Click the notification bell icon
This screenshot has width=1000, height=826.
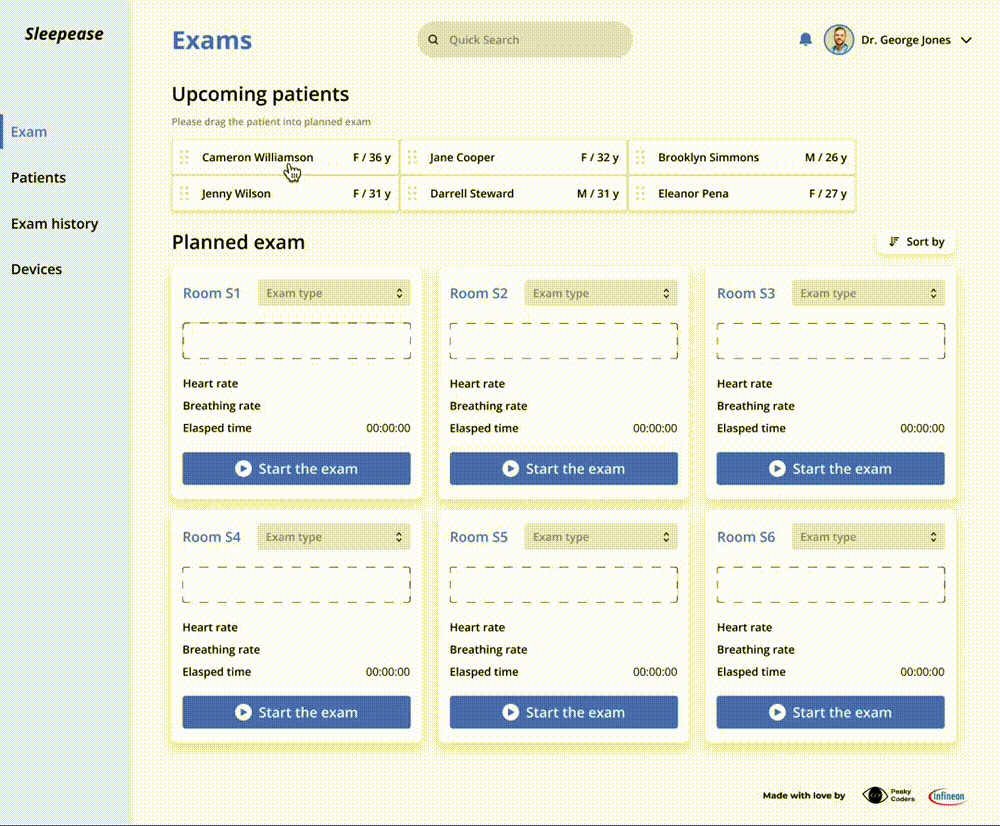click(805, 40)
